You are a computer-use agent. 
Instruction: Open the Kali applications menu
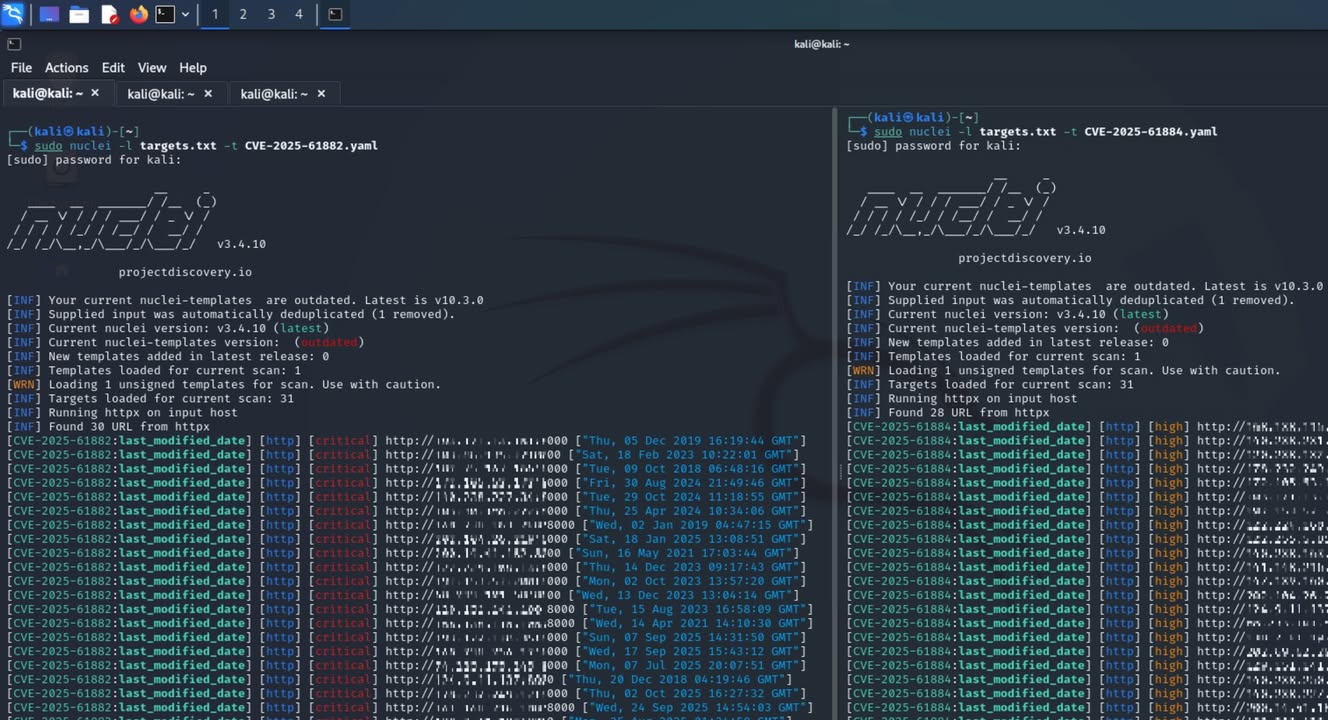[12, 14]
